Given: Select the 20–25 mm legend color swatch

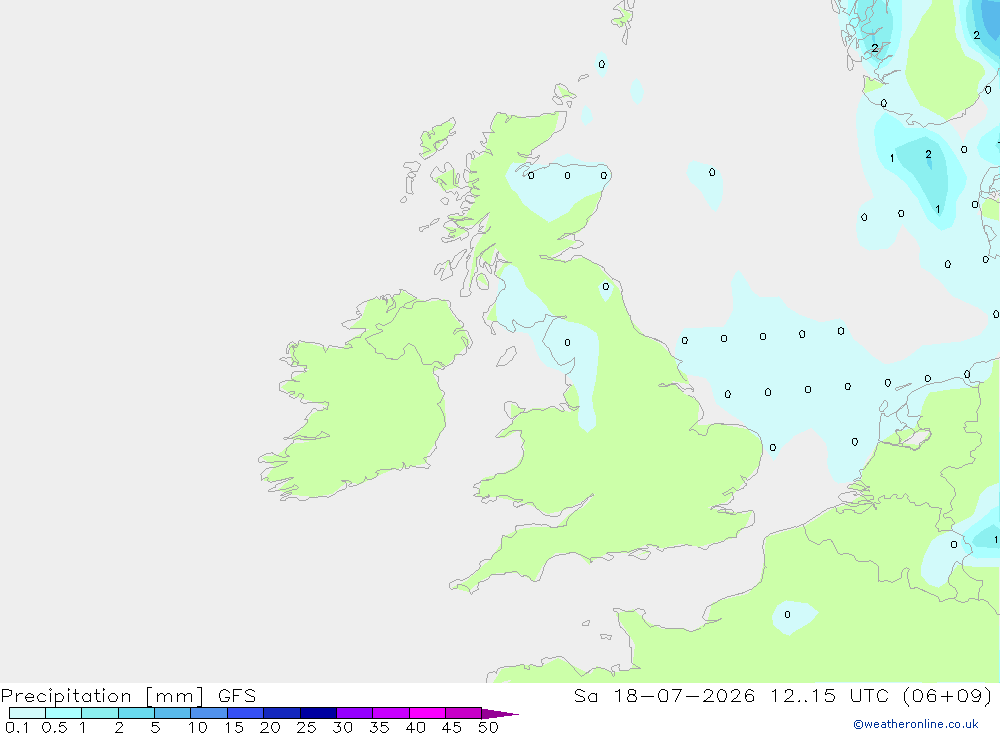Looking at the screenshot, I should point(282,713).
